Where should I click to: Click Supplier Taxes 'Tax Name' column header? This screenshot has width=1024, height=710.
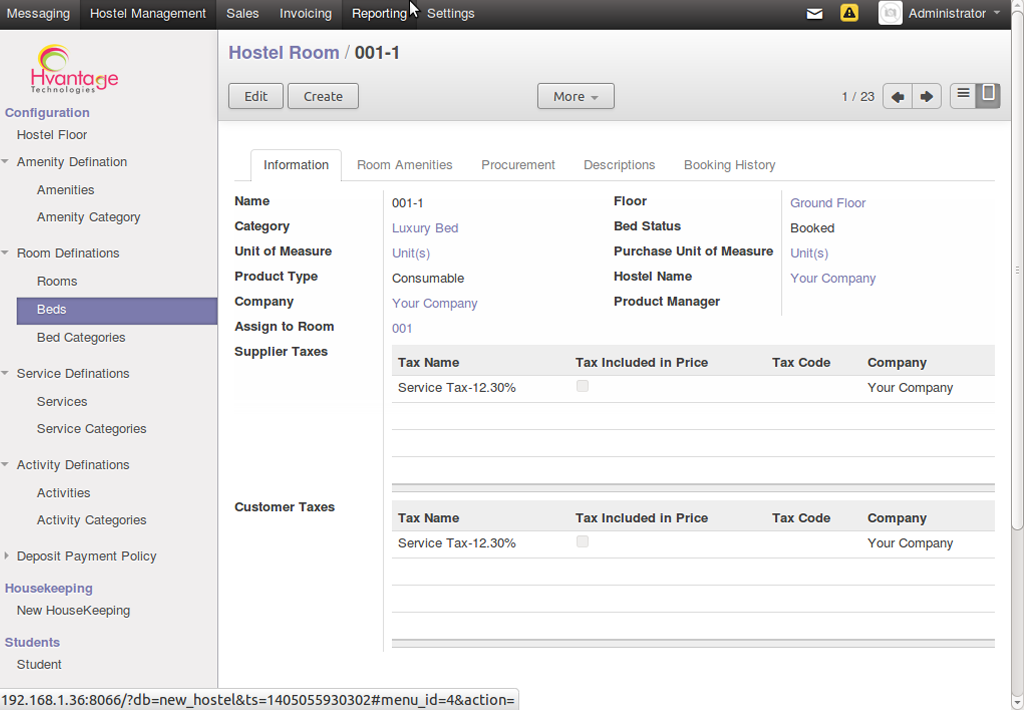428,363
